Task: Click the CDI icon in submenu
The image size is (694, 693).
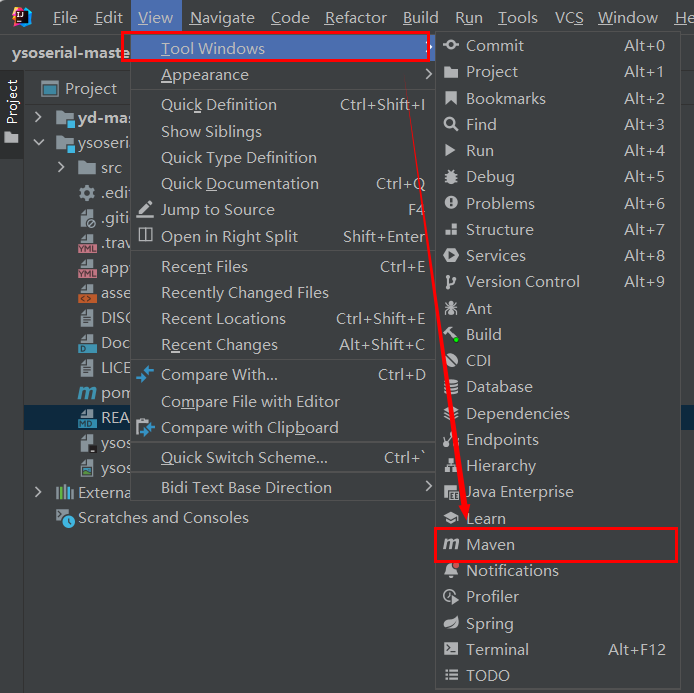Action: 451,360
